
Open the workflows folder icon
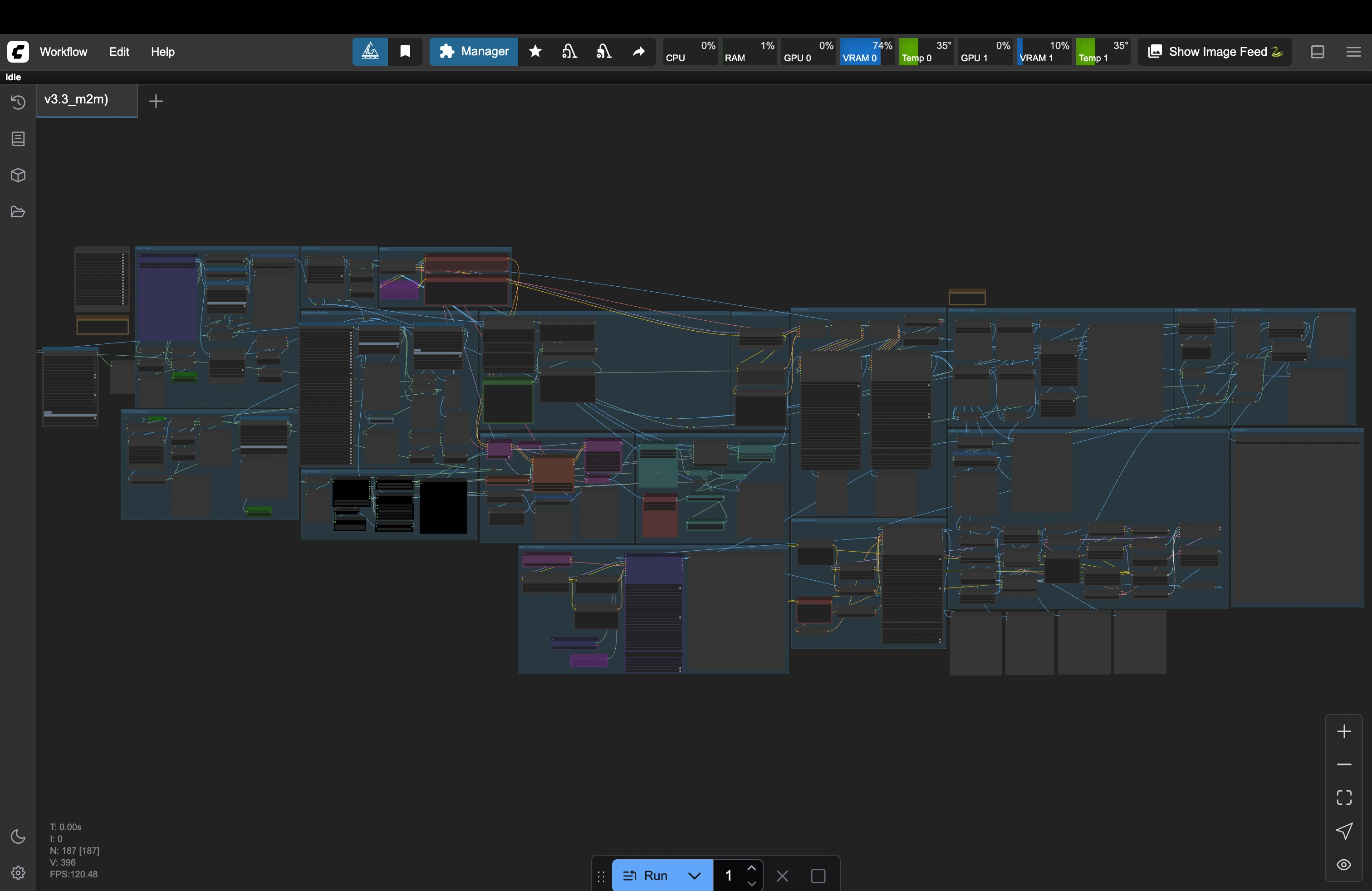(18, 211)
